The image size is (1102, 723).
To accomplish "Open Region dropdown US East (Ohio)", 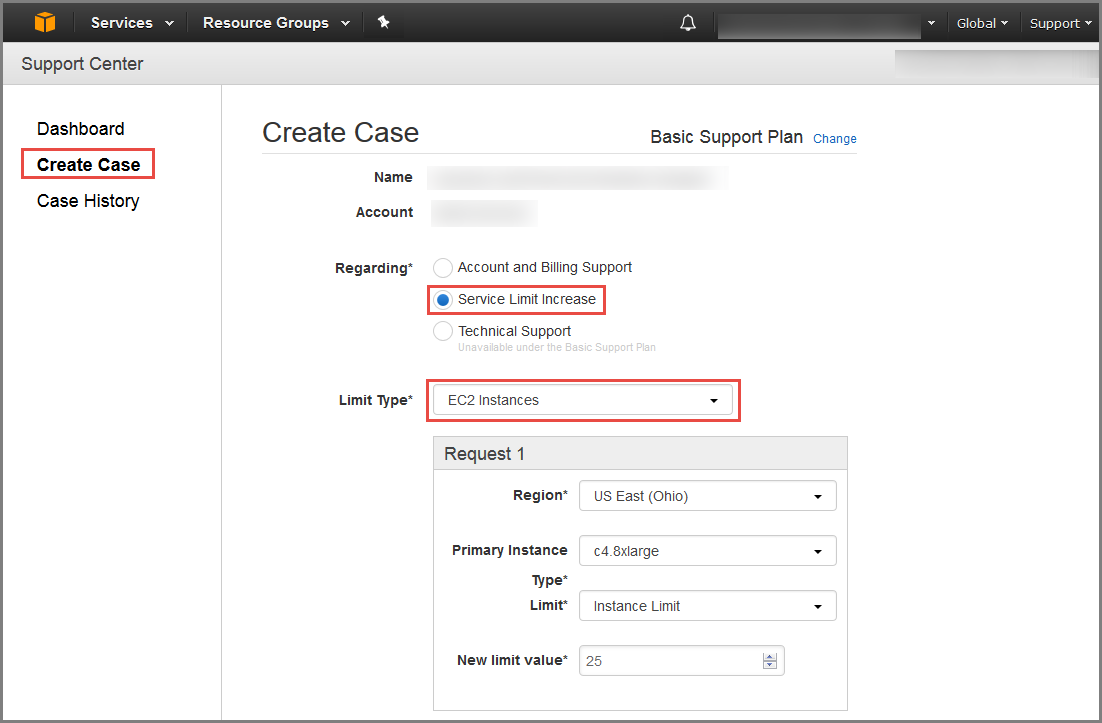I will coord(707,495).
